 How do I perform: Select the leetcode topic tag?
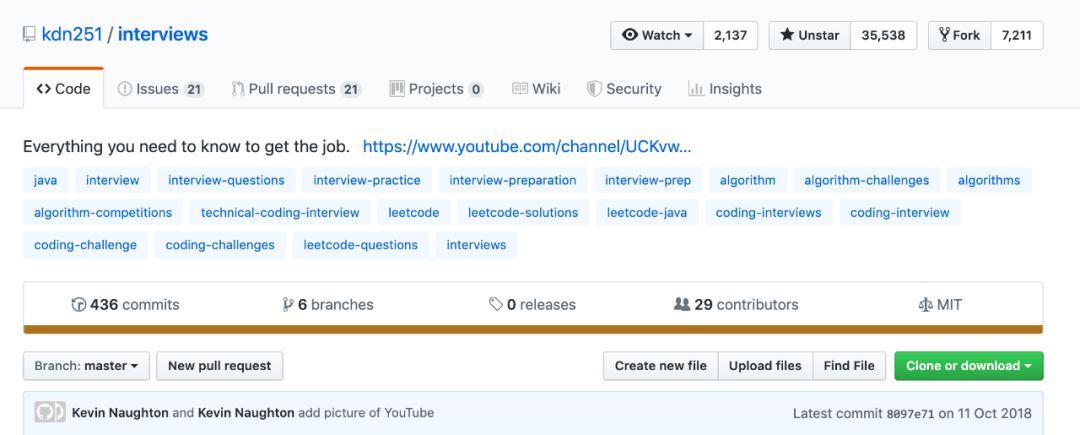click(414, 213)
